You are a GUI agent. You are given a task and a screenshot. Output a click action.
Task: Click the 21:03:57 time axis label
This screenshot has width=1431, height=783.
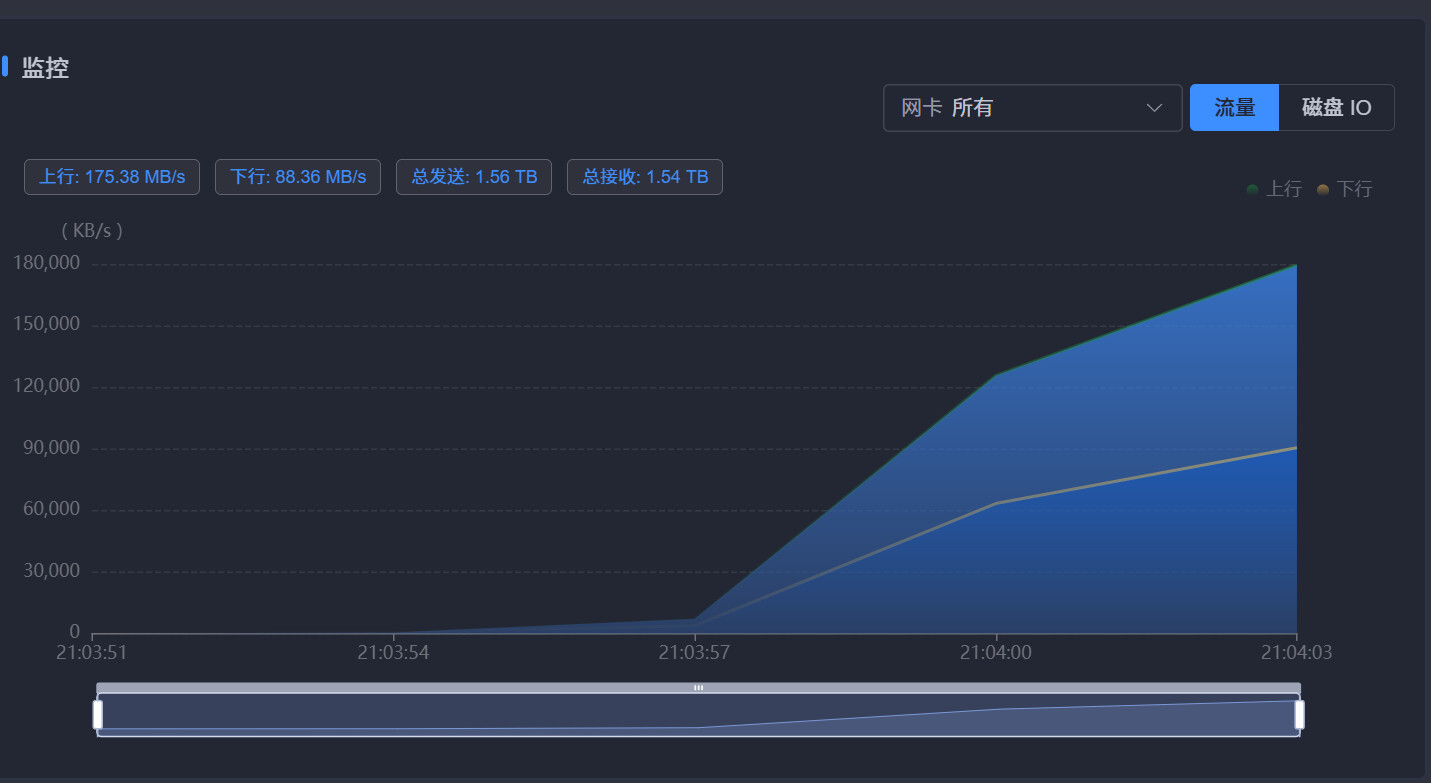coord(694,653)
